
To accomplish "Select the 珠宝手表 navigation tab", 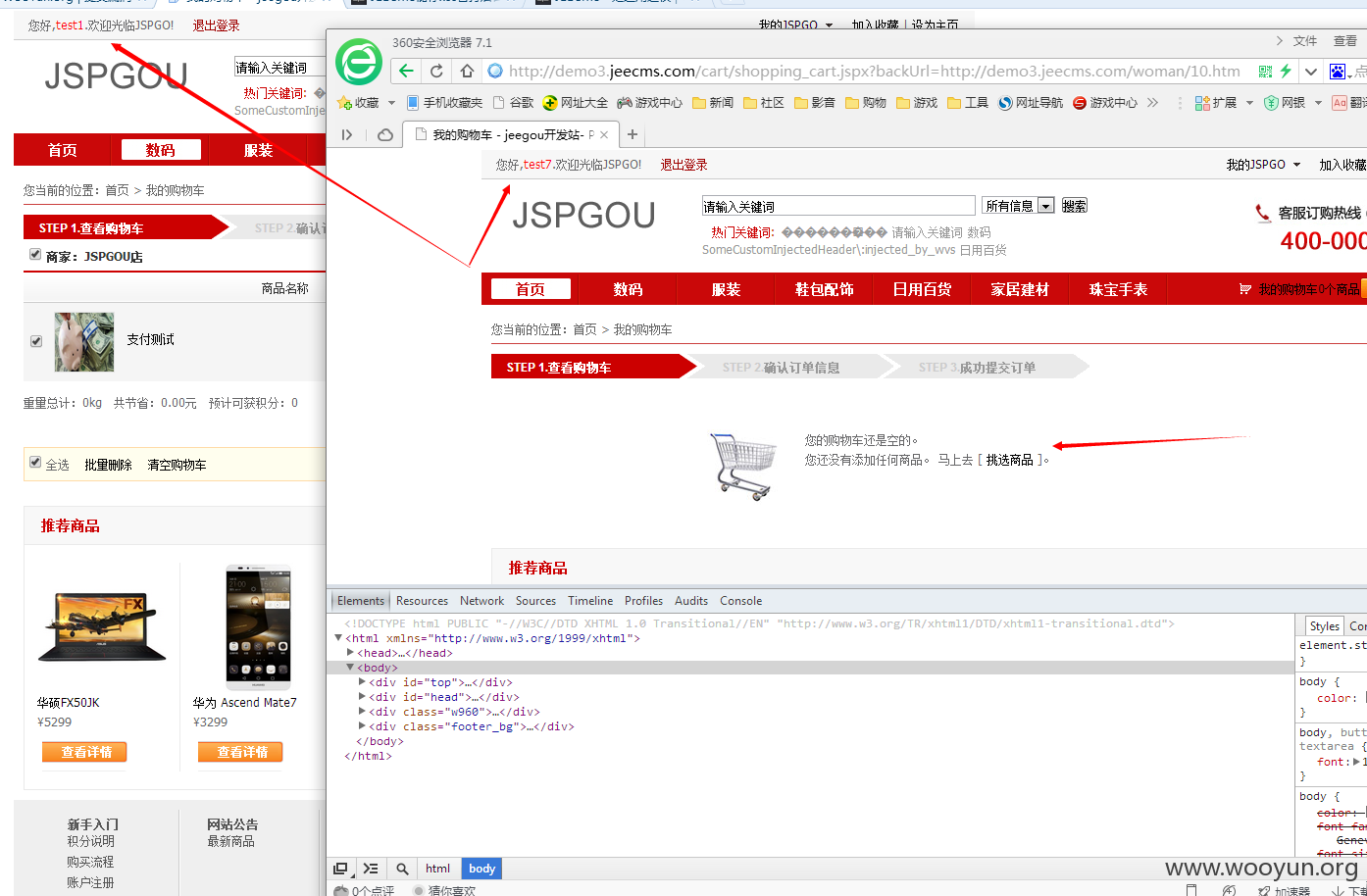I will pyautogui.click(x=1118, y=289).
